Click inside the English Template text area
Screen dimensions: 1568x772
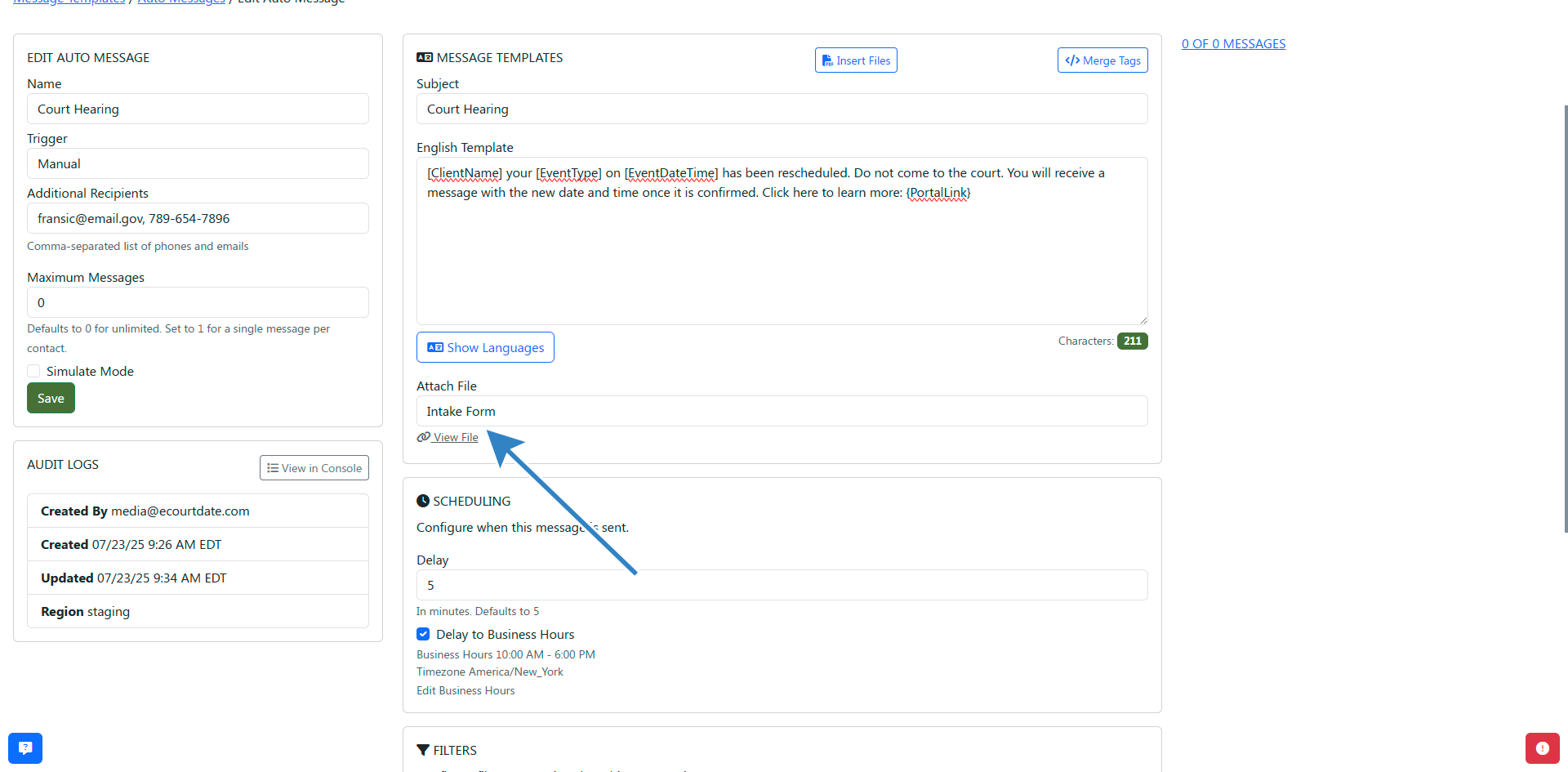(782, 241)
